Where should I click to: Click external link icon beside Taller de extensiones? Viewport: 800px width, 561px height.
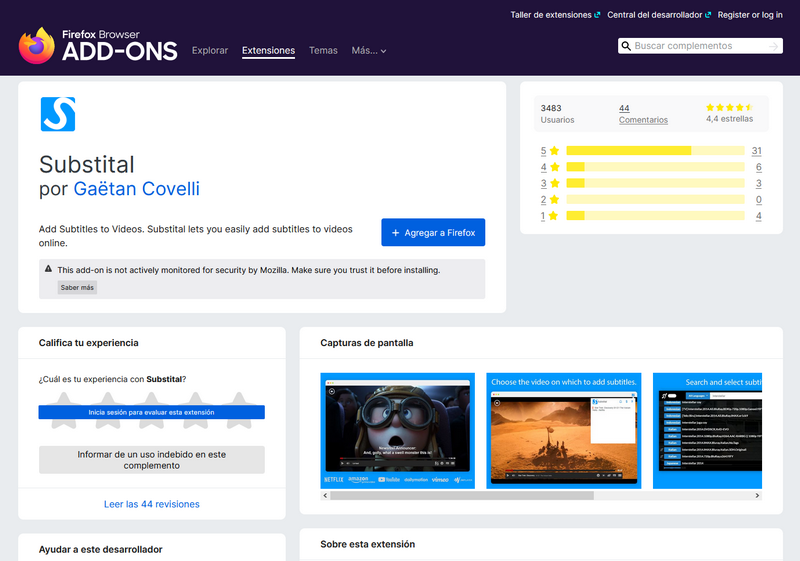tap(597, 15)
